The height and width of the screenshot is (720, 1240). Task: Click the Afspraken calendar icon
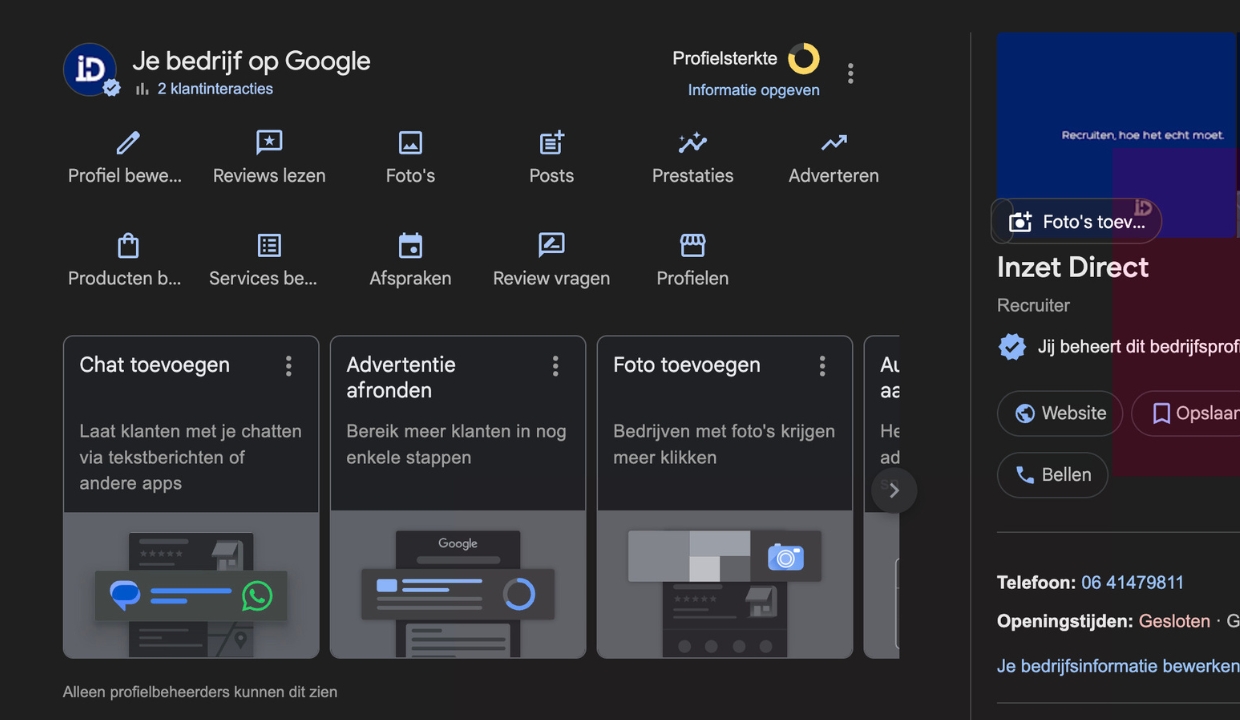[410, 246]
